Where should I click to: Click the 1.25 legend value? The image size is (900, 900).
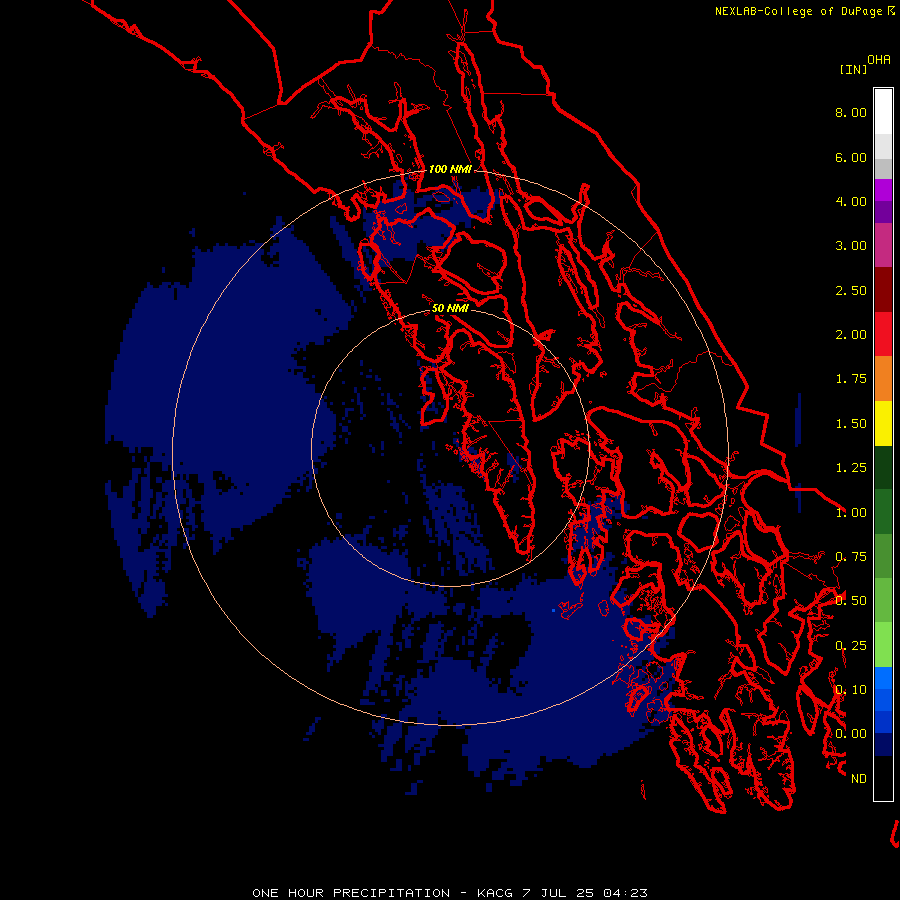[851, 468]
